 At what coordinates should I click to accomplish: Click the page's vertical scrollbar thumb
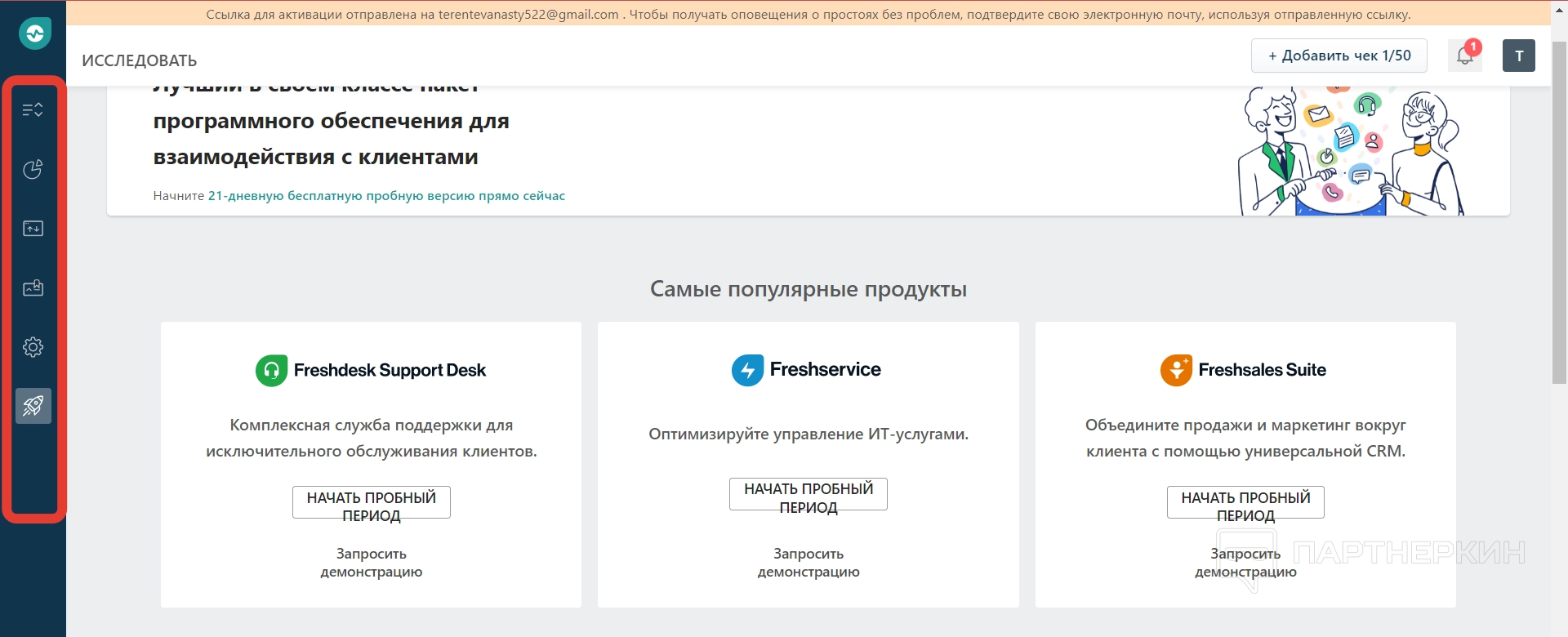click(x=1559, y=212)
